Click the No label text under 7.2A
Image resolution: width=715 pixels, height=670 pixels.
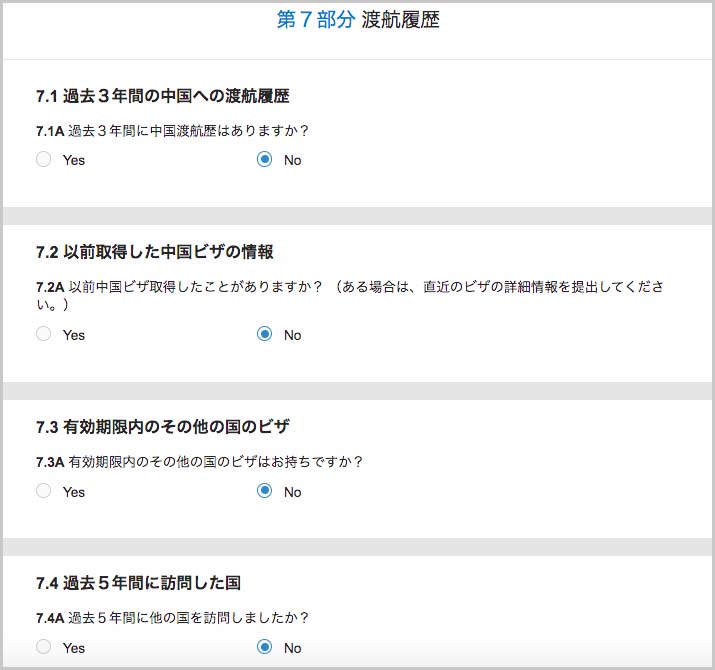[x=292, y=335]
